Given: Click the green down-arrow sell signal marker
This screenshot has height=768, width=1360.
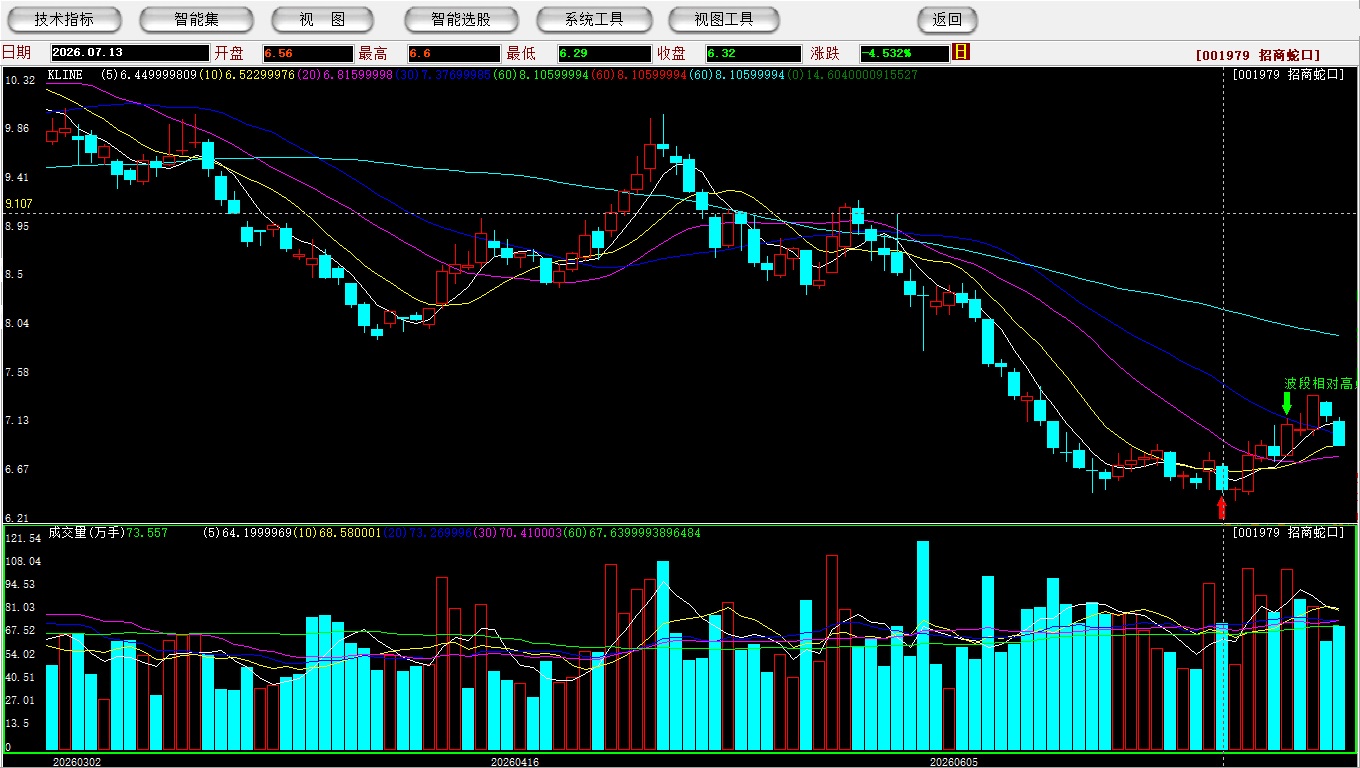Looking at the screenshot, I should 1286,402.
